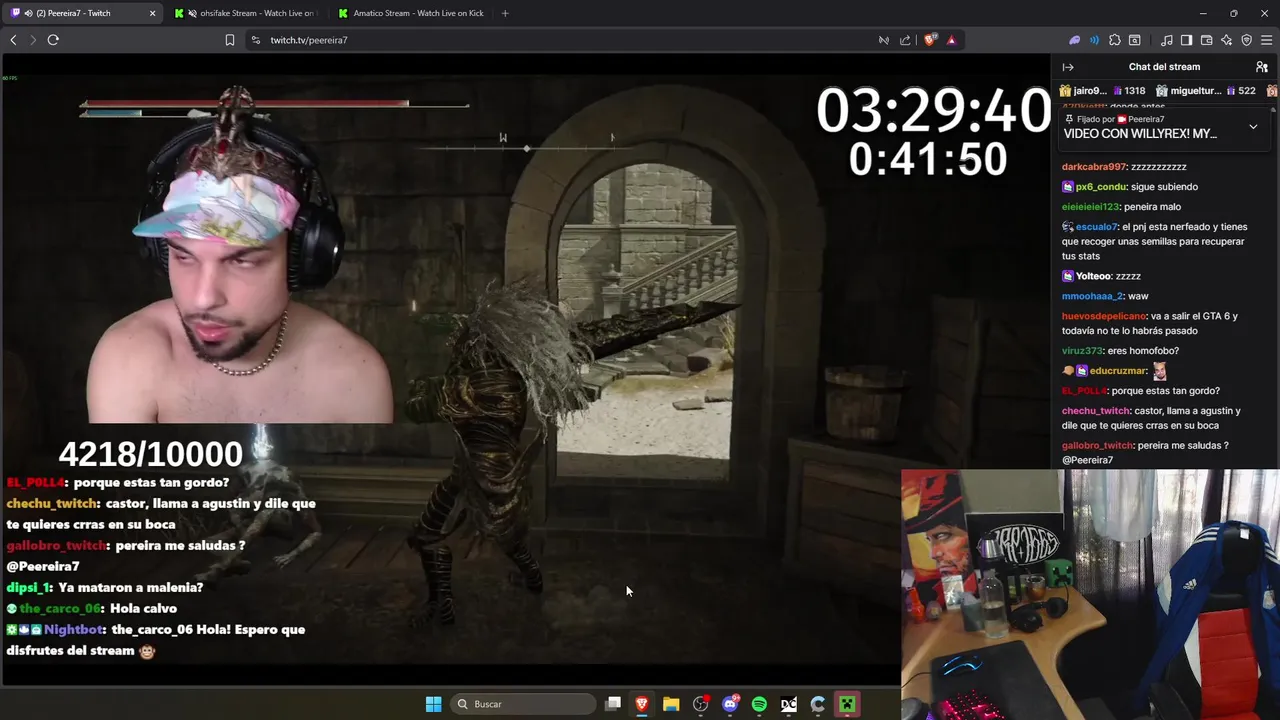Screen dimensions: 1280x720
Task: Expand the pinned message chevron
Action: (x=1253, y=127)
